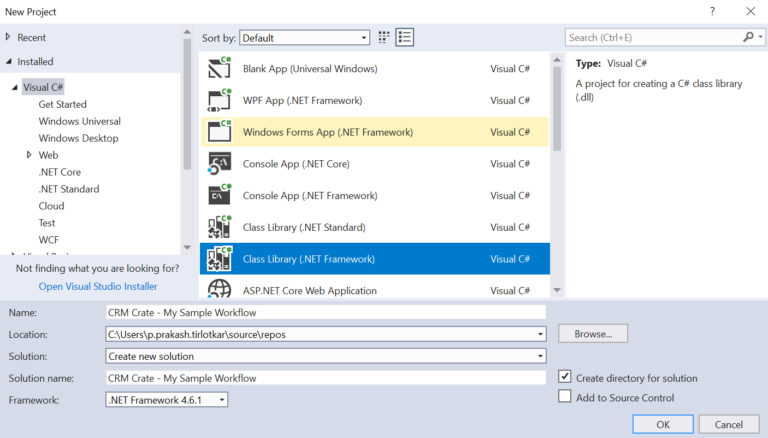Click the Cancel button

pyautogui.click(x=728, y=424)
